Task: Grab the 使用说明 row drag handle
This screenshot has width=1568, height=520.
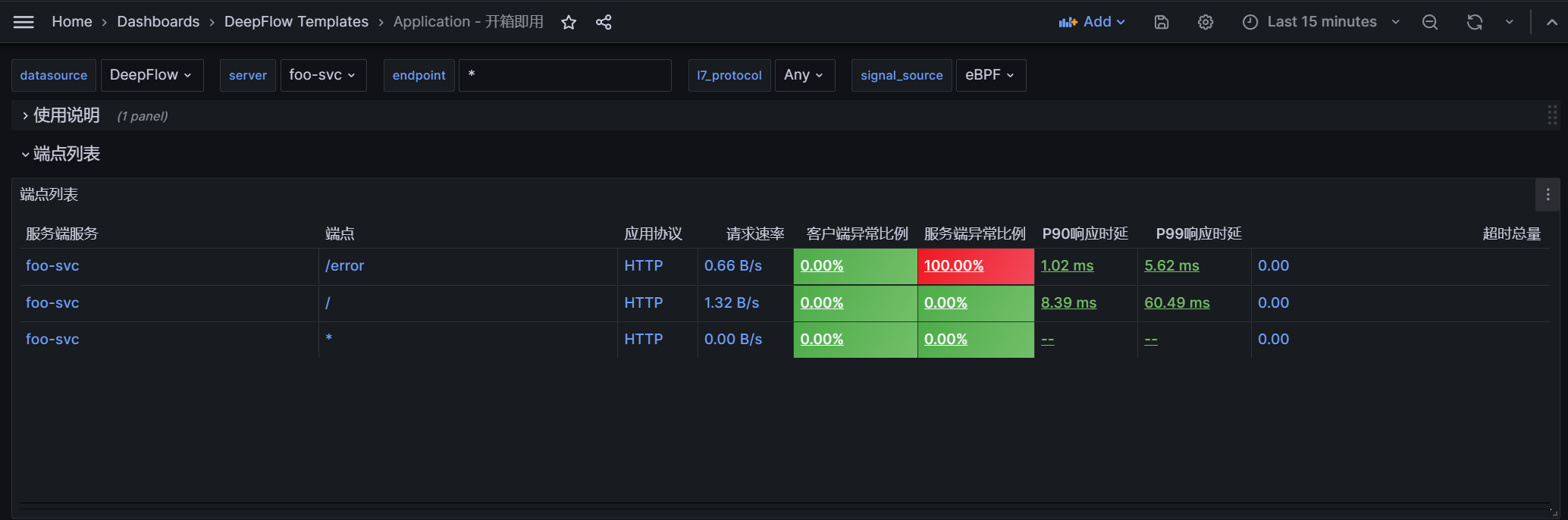Action: pyautogui.click(x=1552, y=115)
